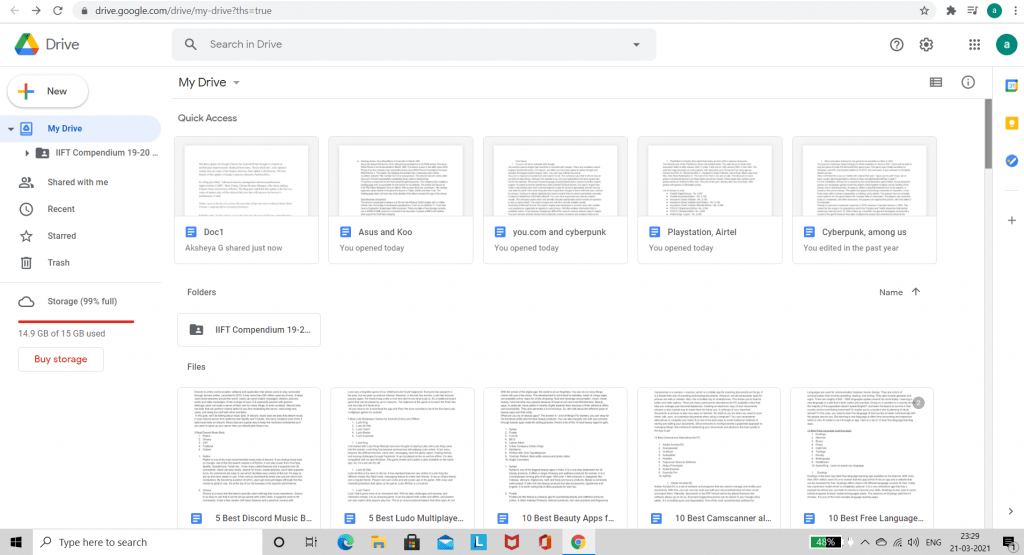Expand IIFT Compendium folder in sidebar

[26, 153]
